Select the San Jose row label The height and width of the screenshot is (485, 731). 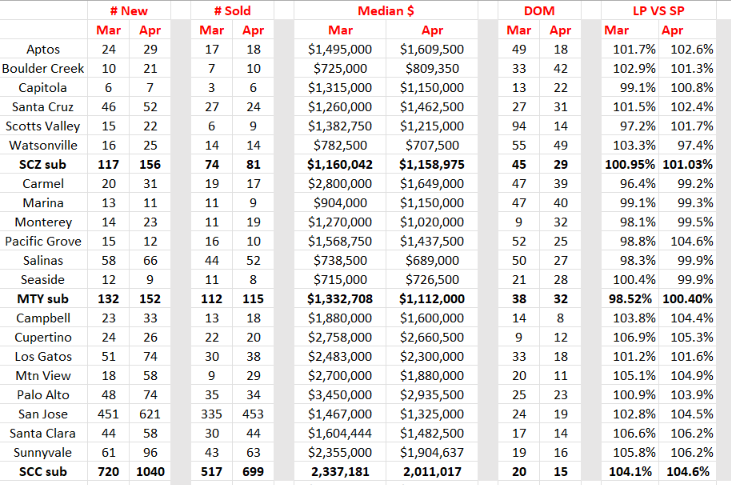(x=43, y=414)
